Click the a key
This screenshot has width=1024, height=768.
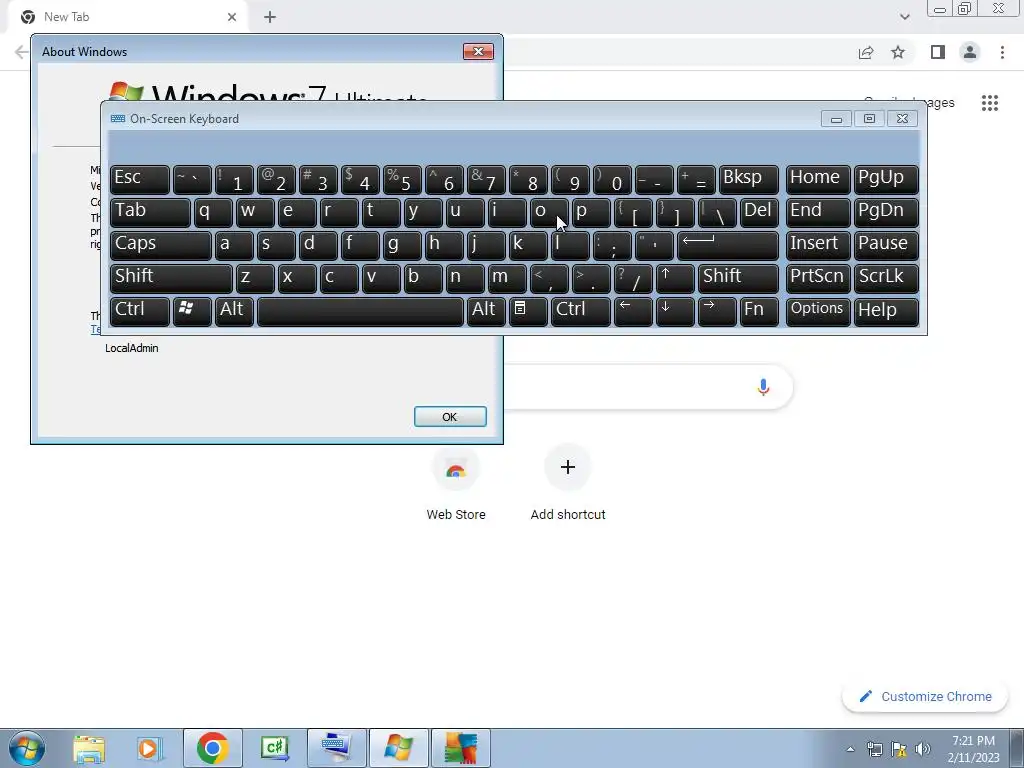coord(234,245)
